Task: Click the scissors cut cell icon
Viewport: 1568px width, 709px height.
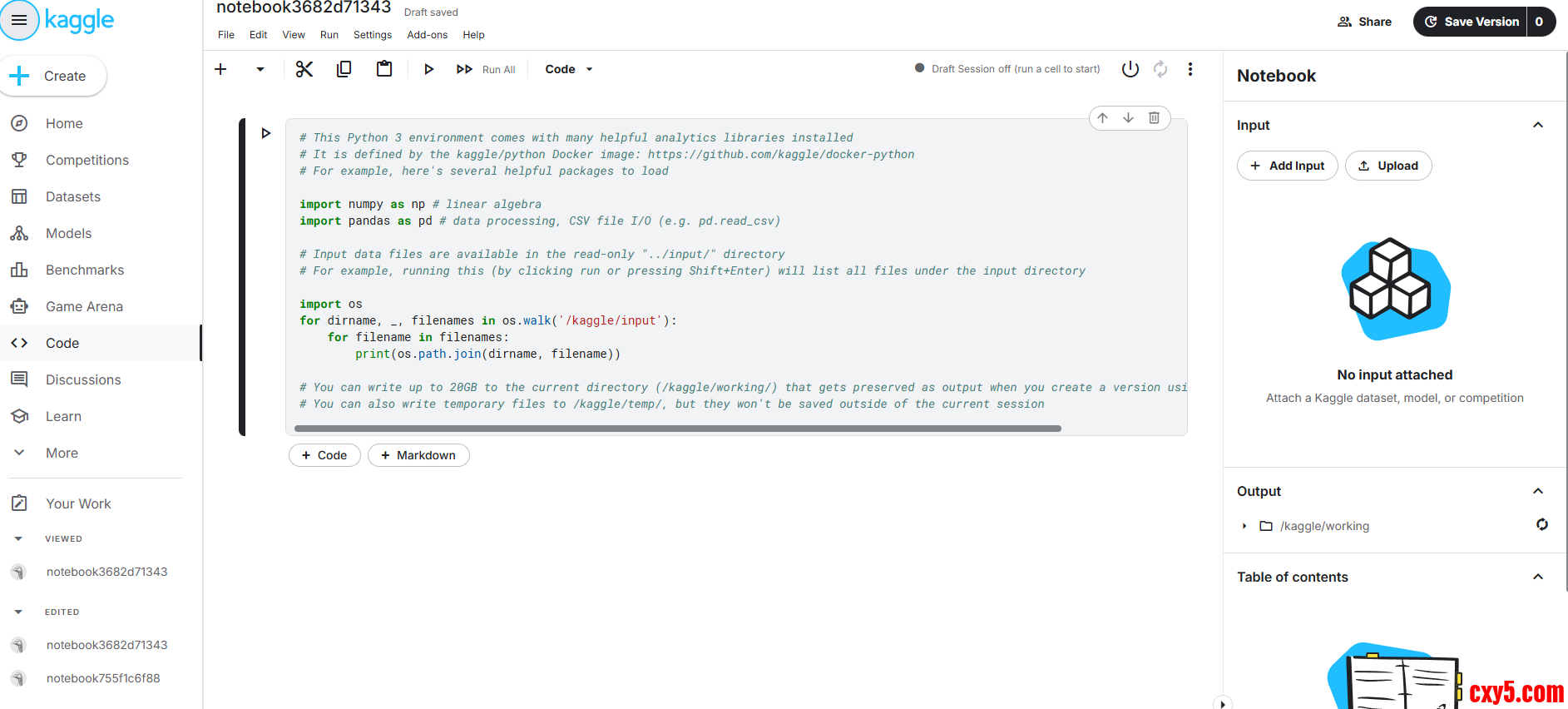Action: tap(304, 69)
